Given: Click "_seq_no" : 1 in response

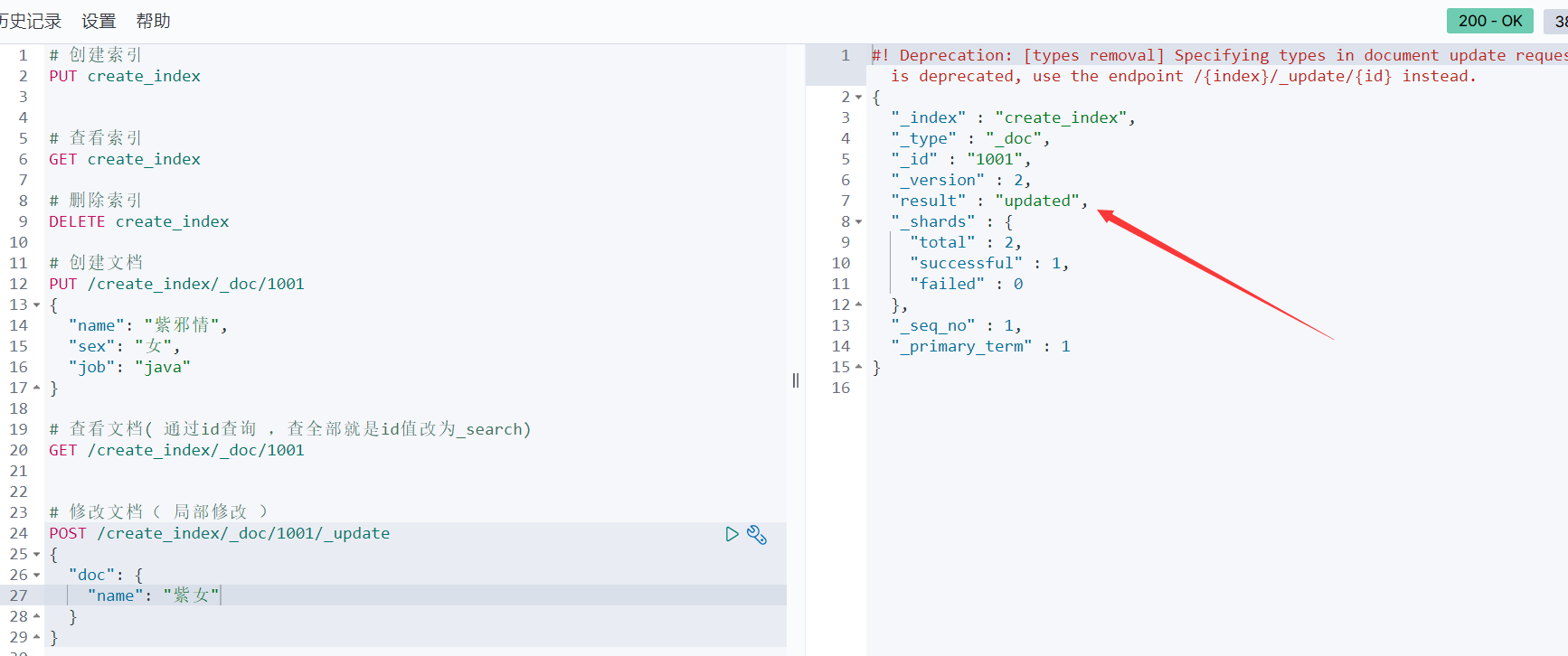Looking at the screenshot, I should click(x=956, y=325).
